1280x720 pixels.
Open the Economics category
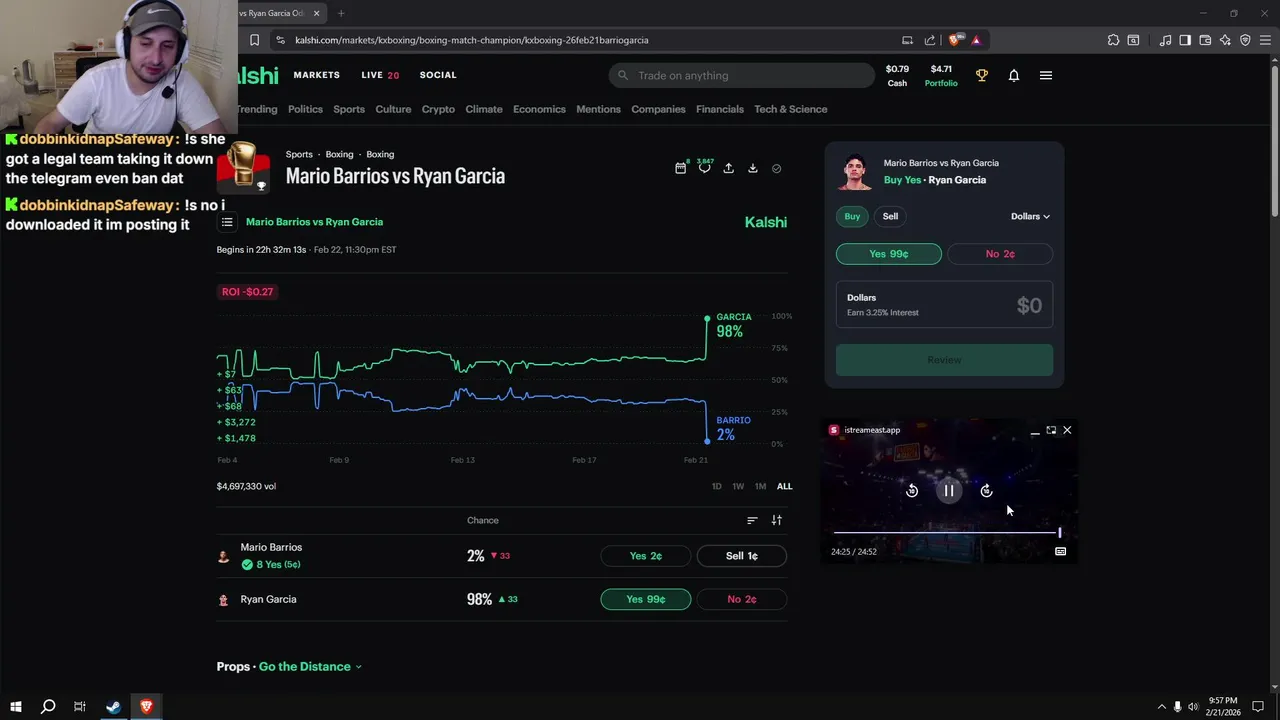click(x=539, y=109)
